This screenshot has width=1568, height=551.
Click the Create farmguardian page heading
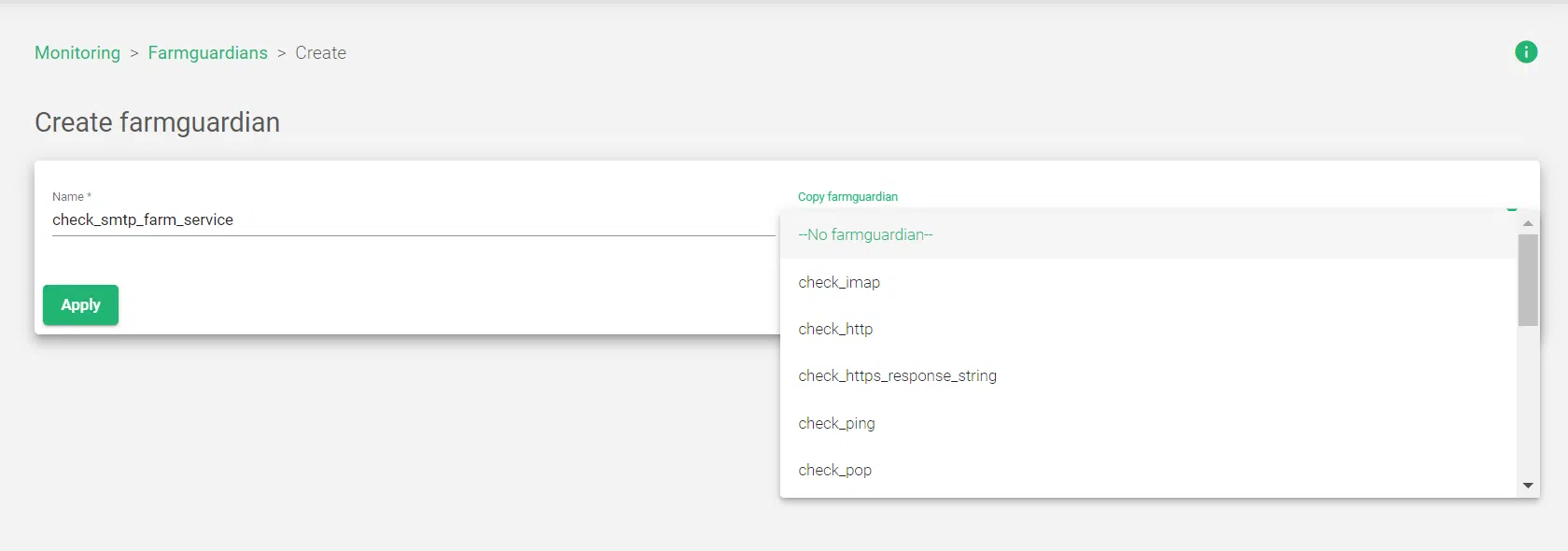(157, 122)
